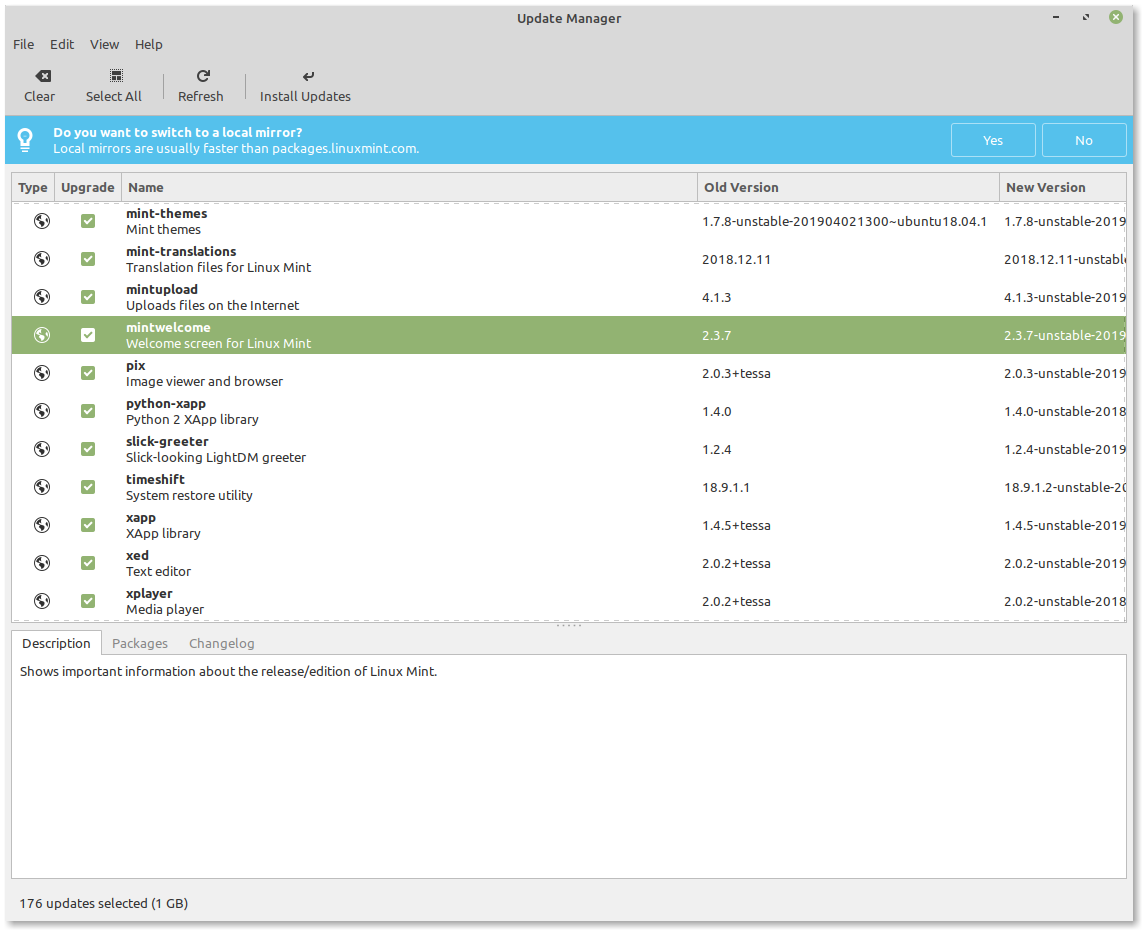Uncheck the upgrade checkbox for python-xapp
Viewport: 1142px width, 930px height.
click(88, 410)
